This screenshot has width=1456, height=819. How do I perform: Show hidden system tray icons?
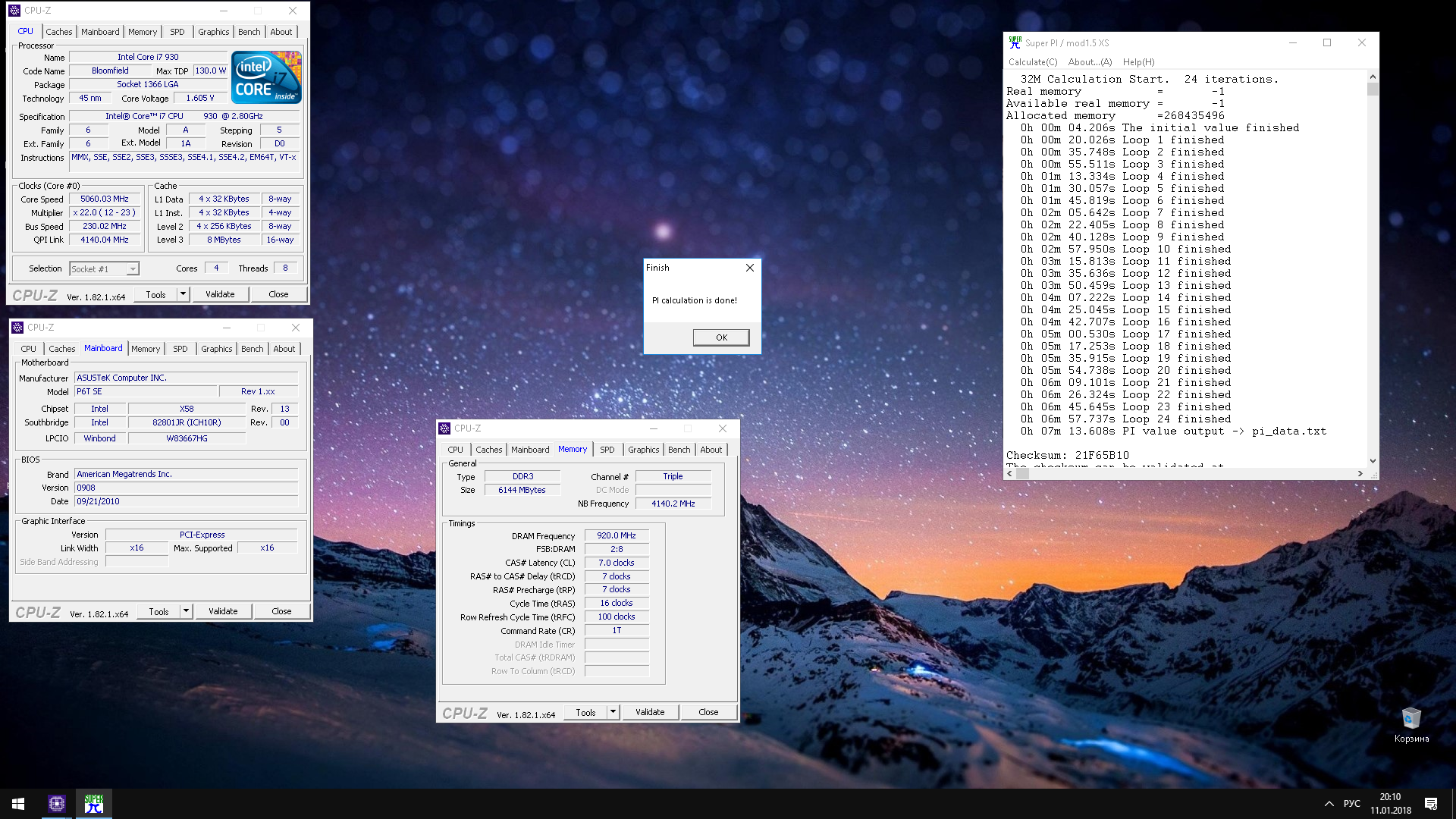click(x=1329, y=804)
